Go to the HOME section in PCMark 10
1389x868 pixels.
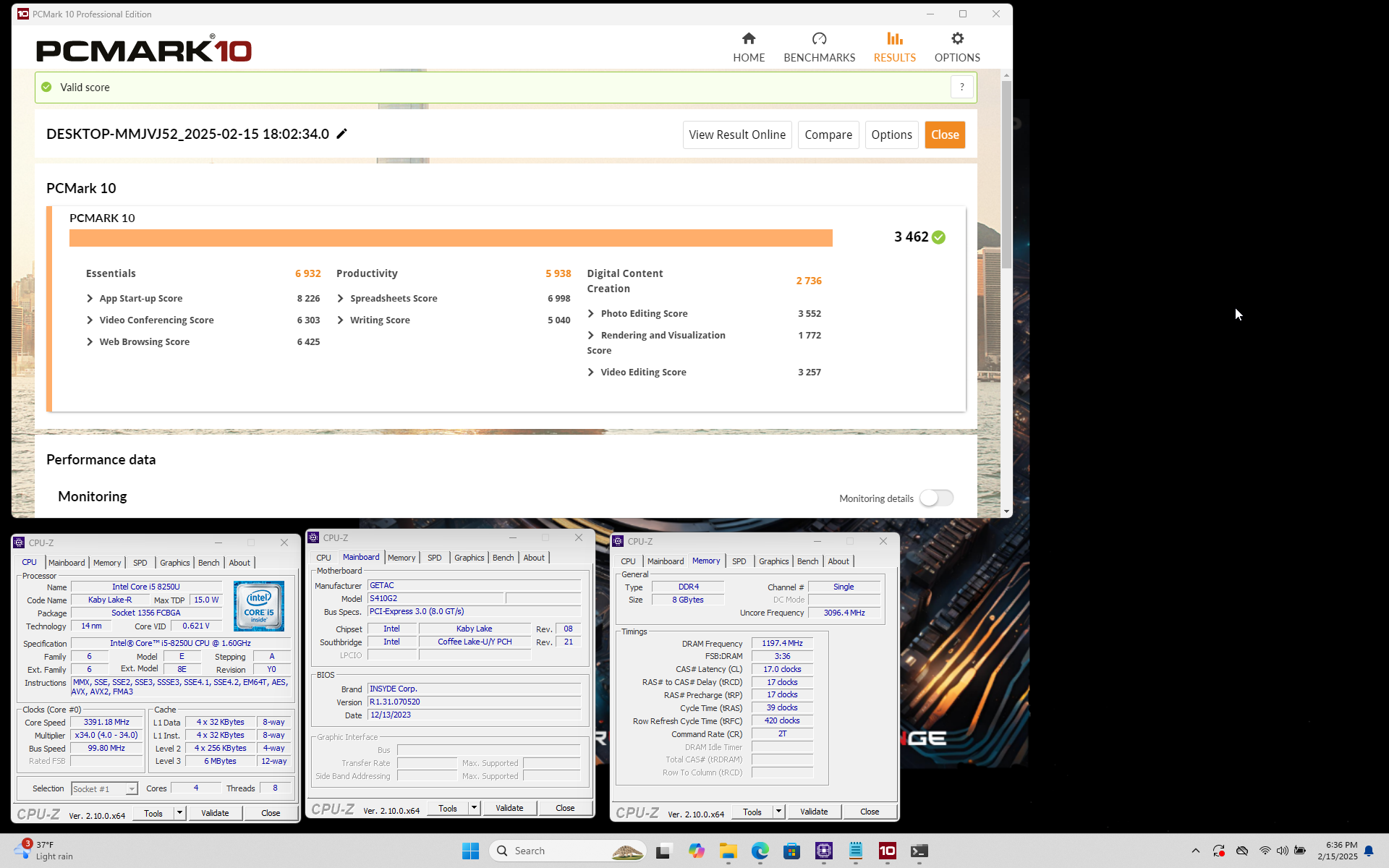click(749, 48)
